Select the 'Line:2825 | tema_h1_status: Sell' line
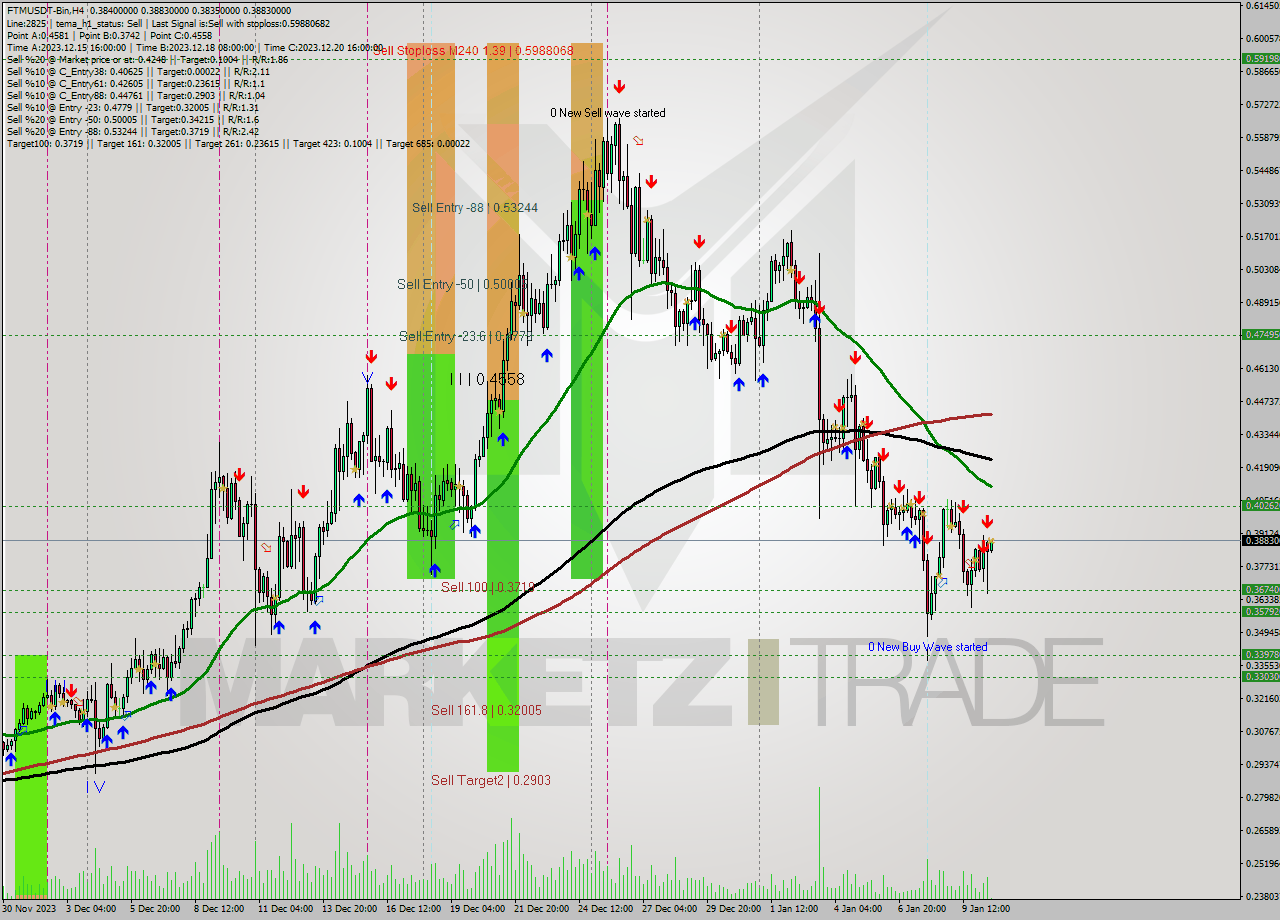Screen dimensions: 1280x920 (x=168, y=23)
